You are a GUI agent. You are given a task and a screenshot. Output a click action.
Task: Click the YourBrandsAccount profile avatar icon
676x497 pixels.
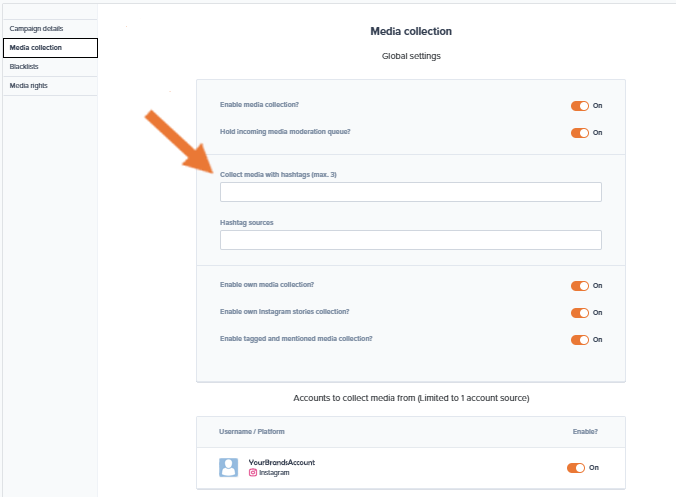coord(228,467)
